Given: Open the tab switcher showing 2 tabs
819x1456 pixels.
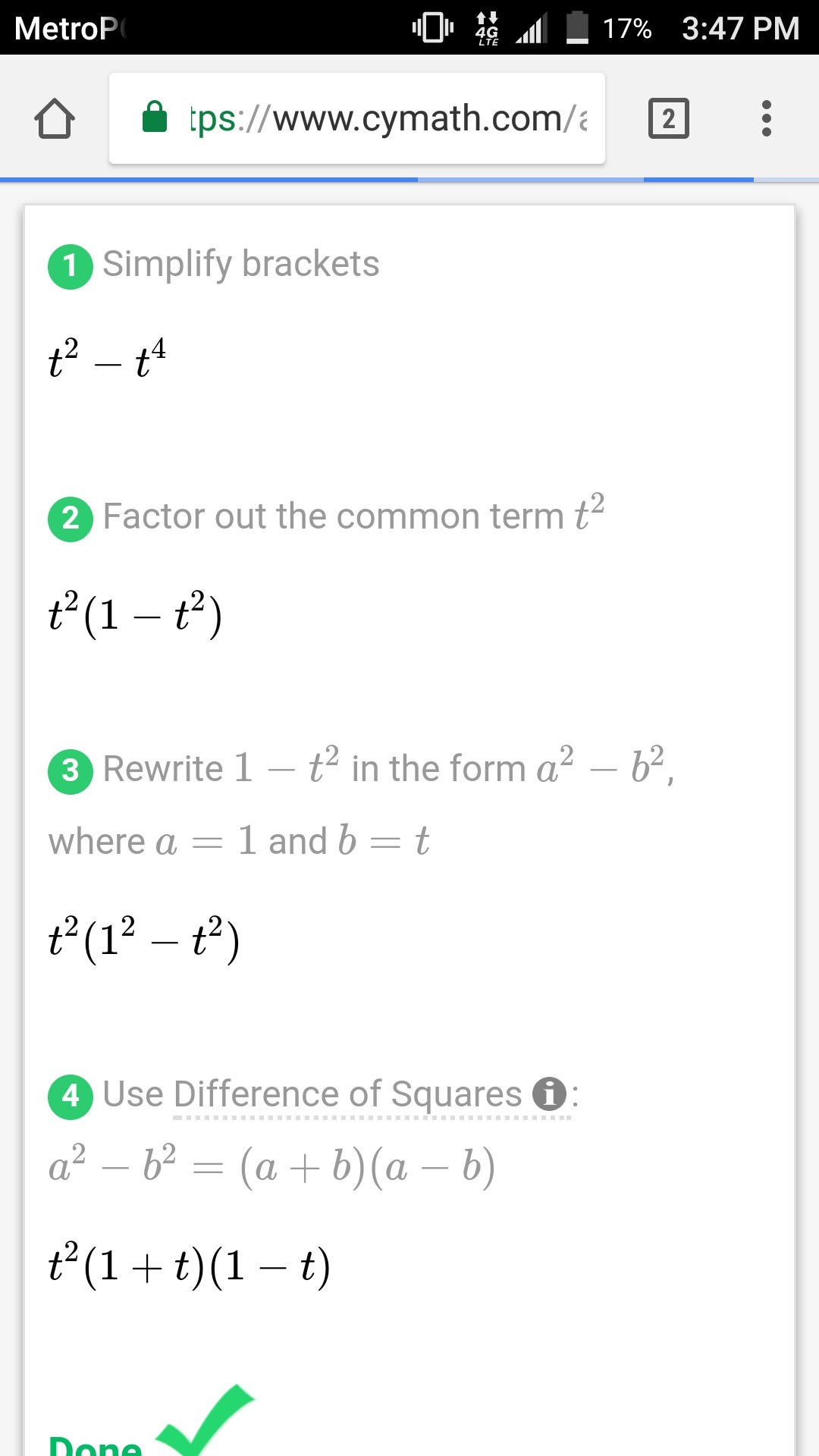Looking at the screenshot, I should 668,119.
